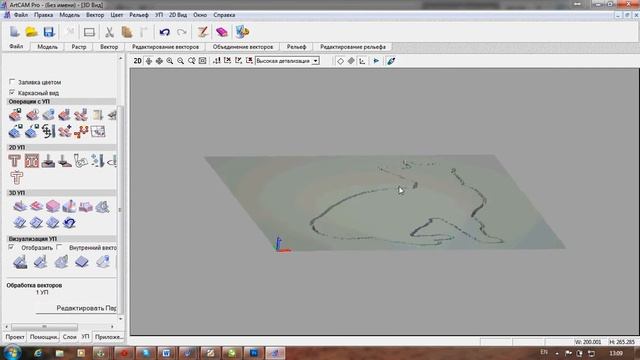Image resolution: width=640 pixels, height=360 pixels.
Task: Click the Zoom to fit icon in view toolbar
Action: (202, 61)
